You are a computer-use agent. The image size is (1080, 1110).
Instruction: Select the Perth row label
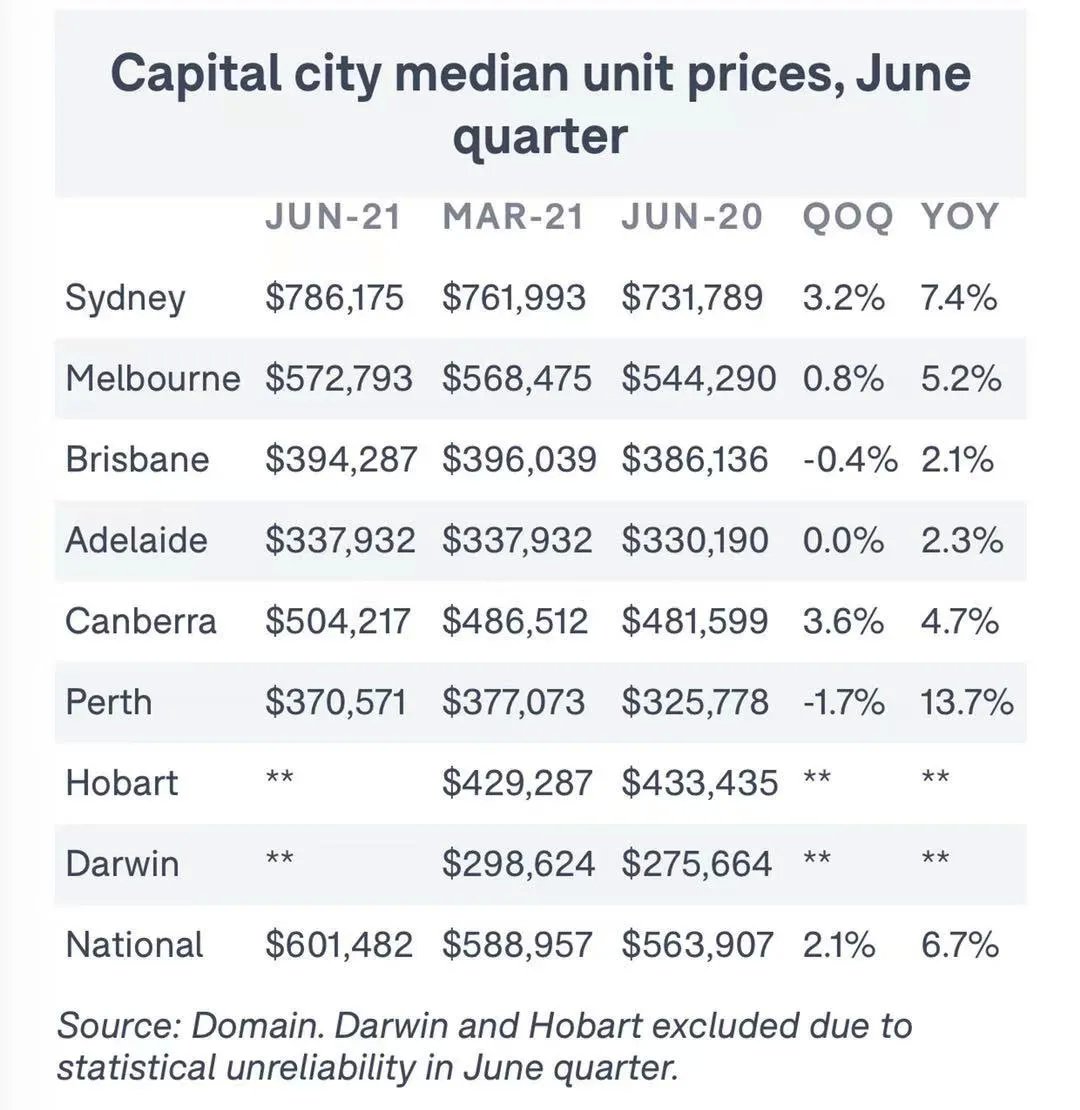109,702
